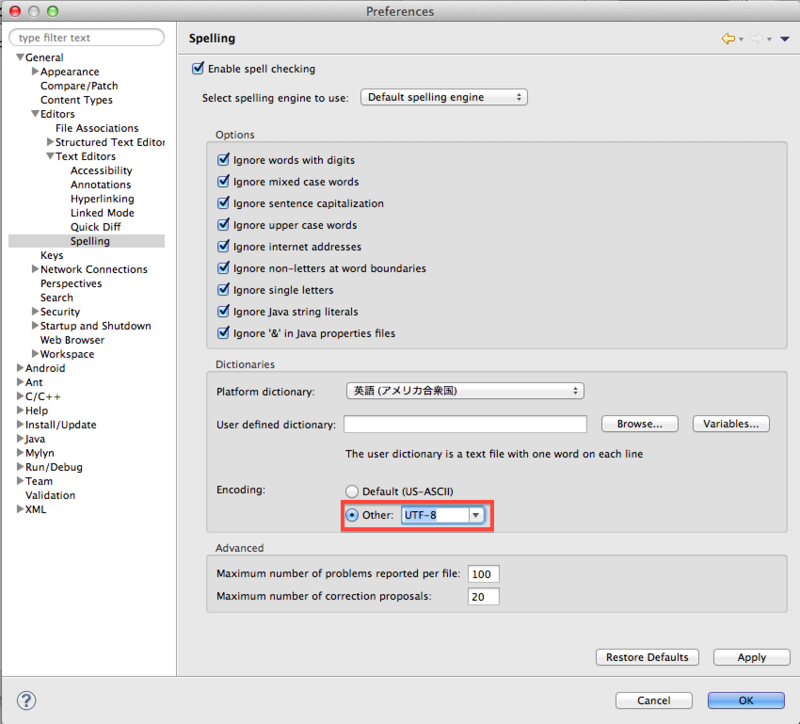The height and width of the screenshot is (724, 800).
Task: Expand the XML preferences node
Action: point(20,509)
